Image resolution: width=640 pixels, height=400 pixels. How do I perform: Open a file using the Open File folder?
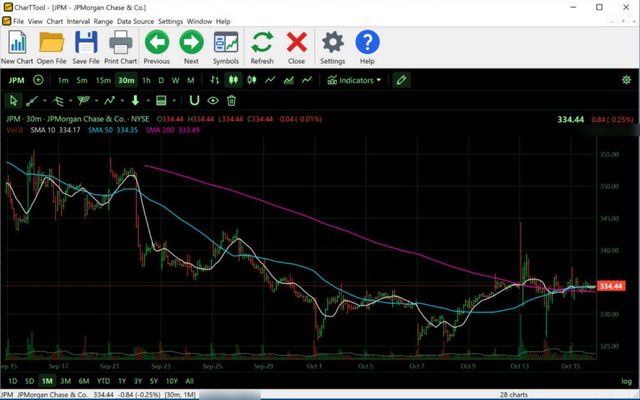pos(51,47)
